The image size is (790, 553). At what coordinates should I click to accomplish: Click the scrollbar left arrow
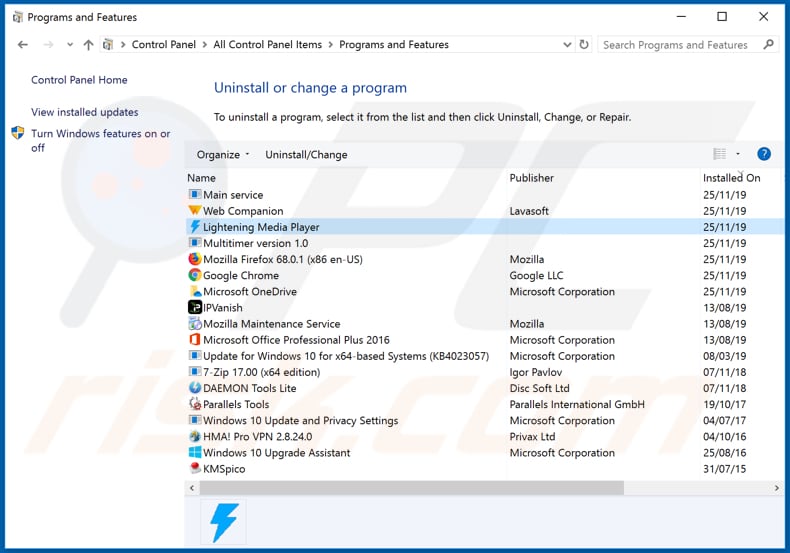[191, 488]
